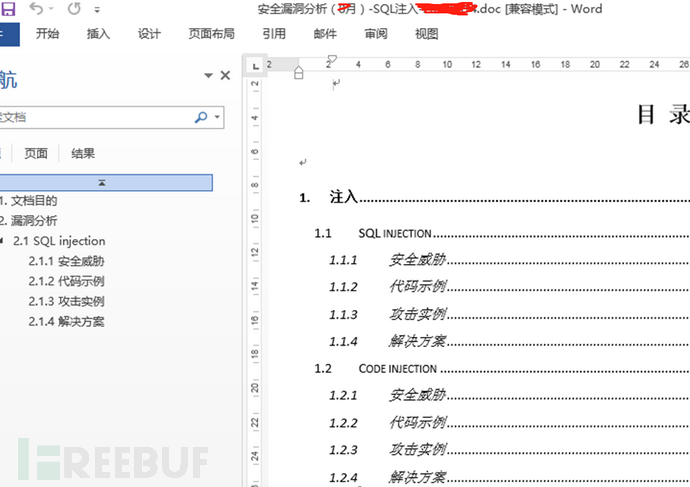This screenshot has width=690, height=487.
Task: Switch to the 页面 navigation tab
Action: (36, 154)
